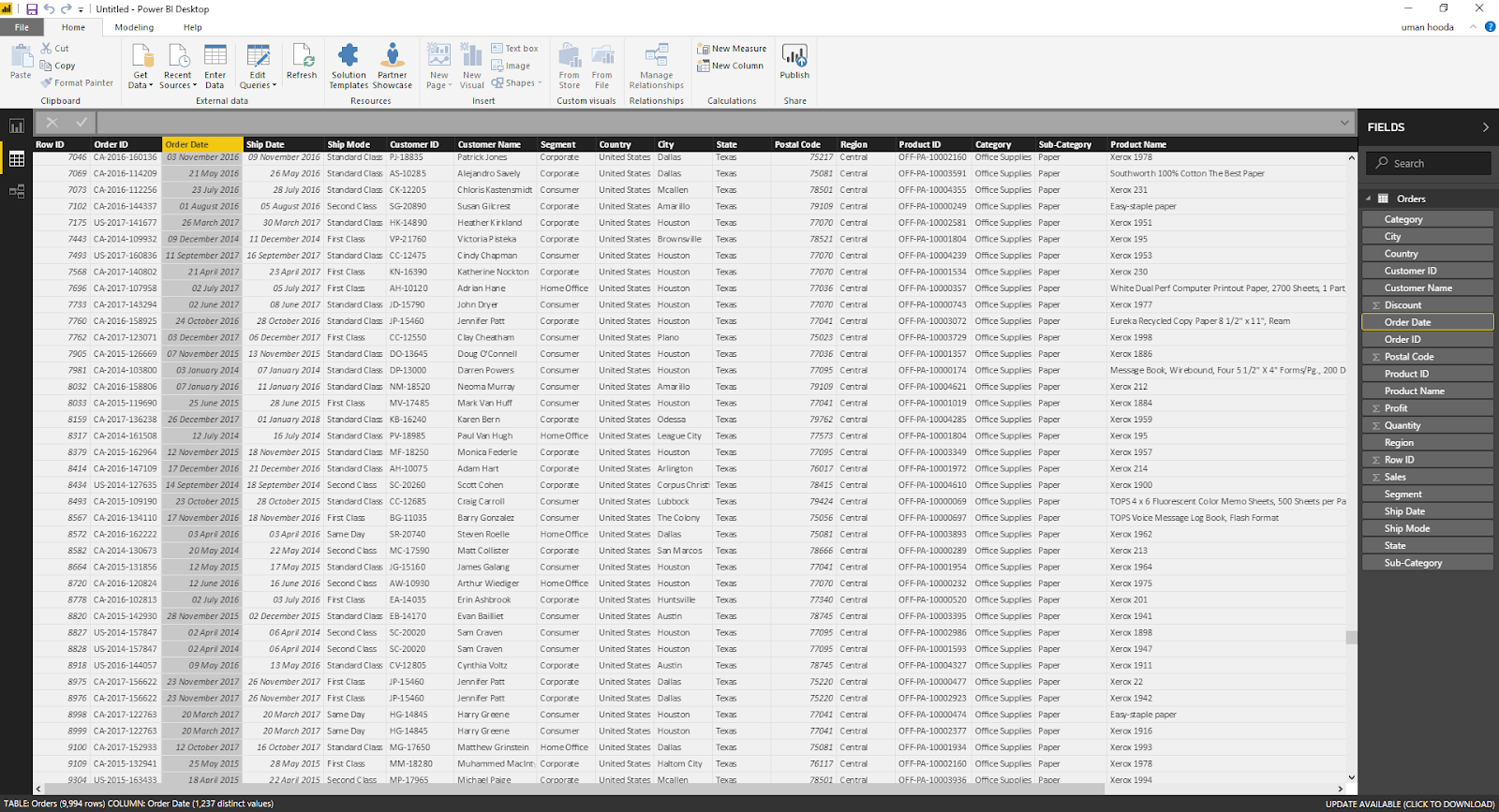Open the blue Help question mark icon

(1490, 27)
